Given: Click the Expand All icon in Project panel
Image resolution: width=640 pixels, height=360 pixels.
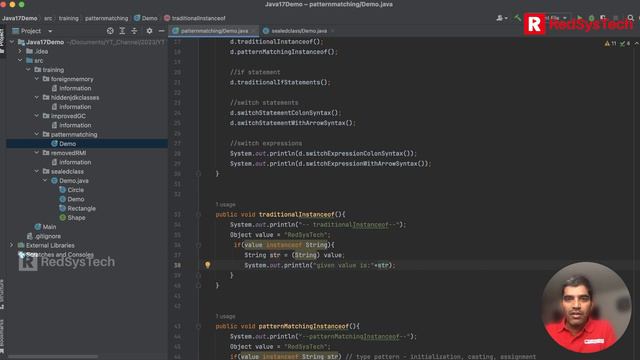Looking at the screenshot, I should coord(122,31).
